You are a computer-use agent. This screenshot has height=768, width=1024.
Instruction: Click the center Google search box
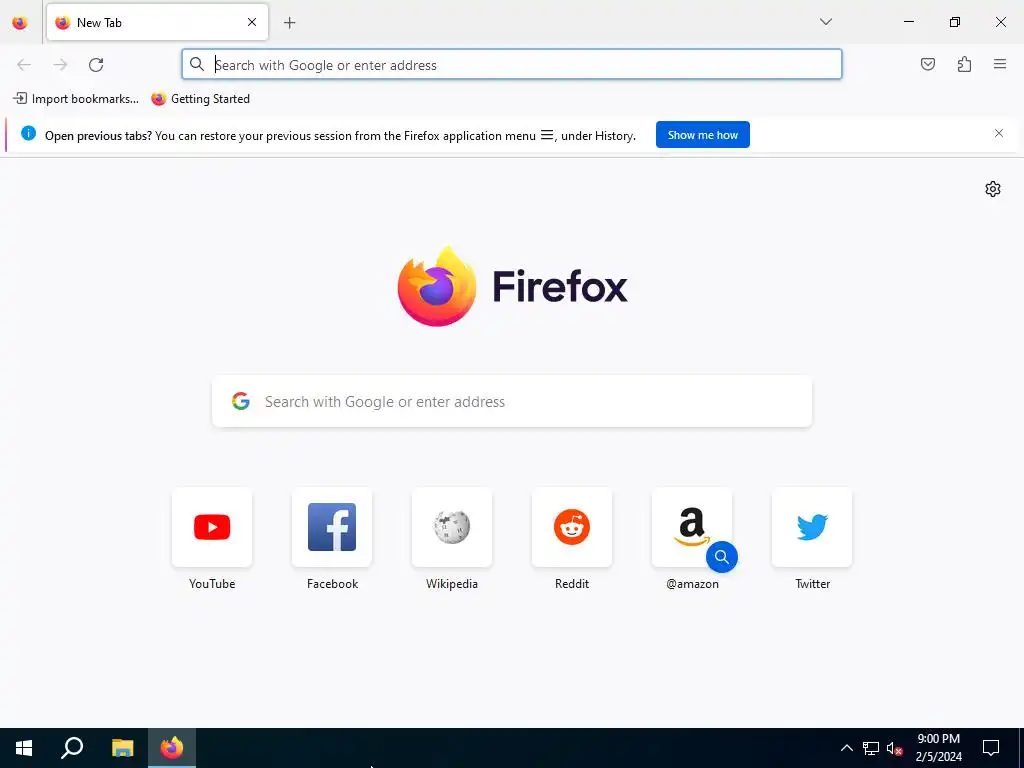tap(512, 402)
